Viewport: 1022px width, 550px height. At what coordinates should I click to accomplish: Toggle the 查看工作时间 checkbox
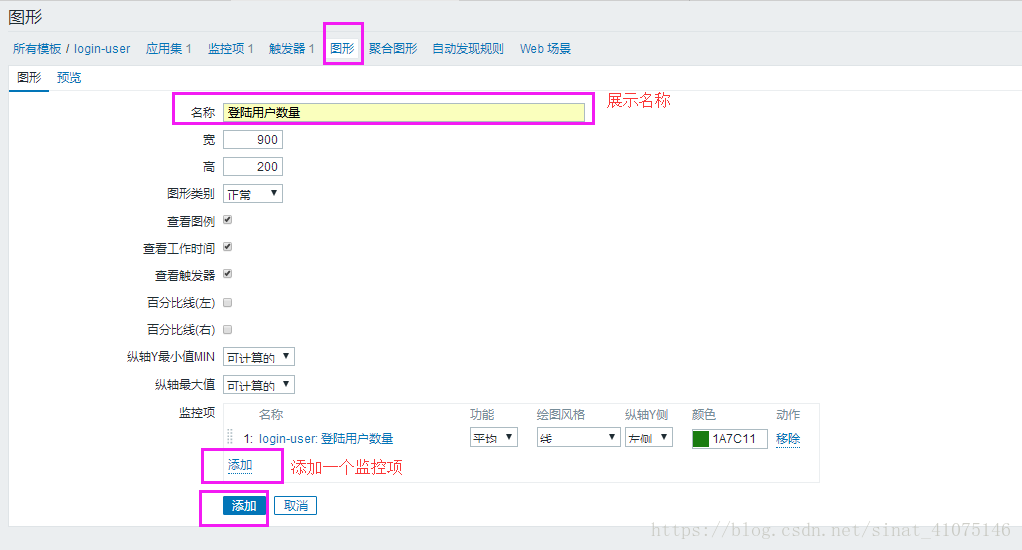[x=227, y=247]
